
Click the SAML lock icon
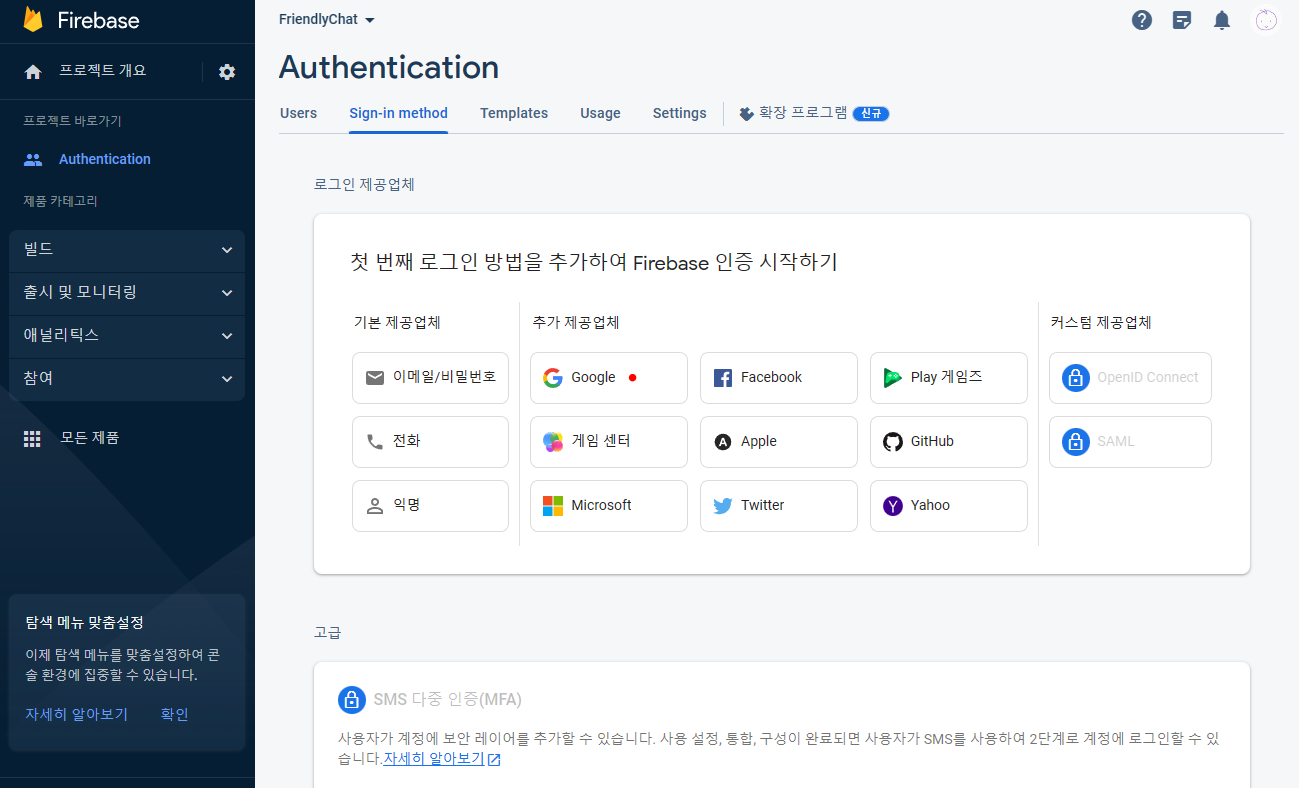click(1076, 442)
